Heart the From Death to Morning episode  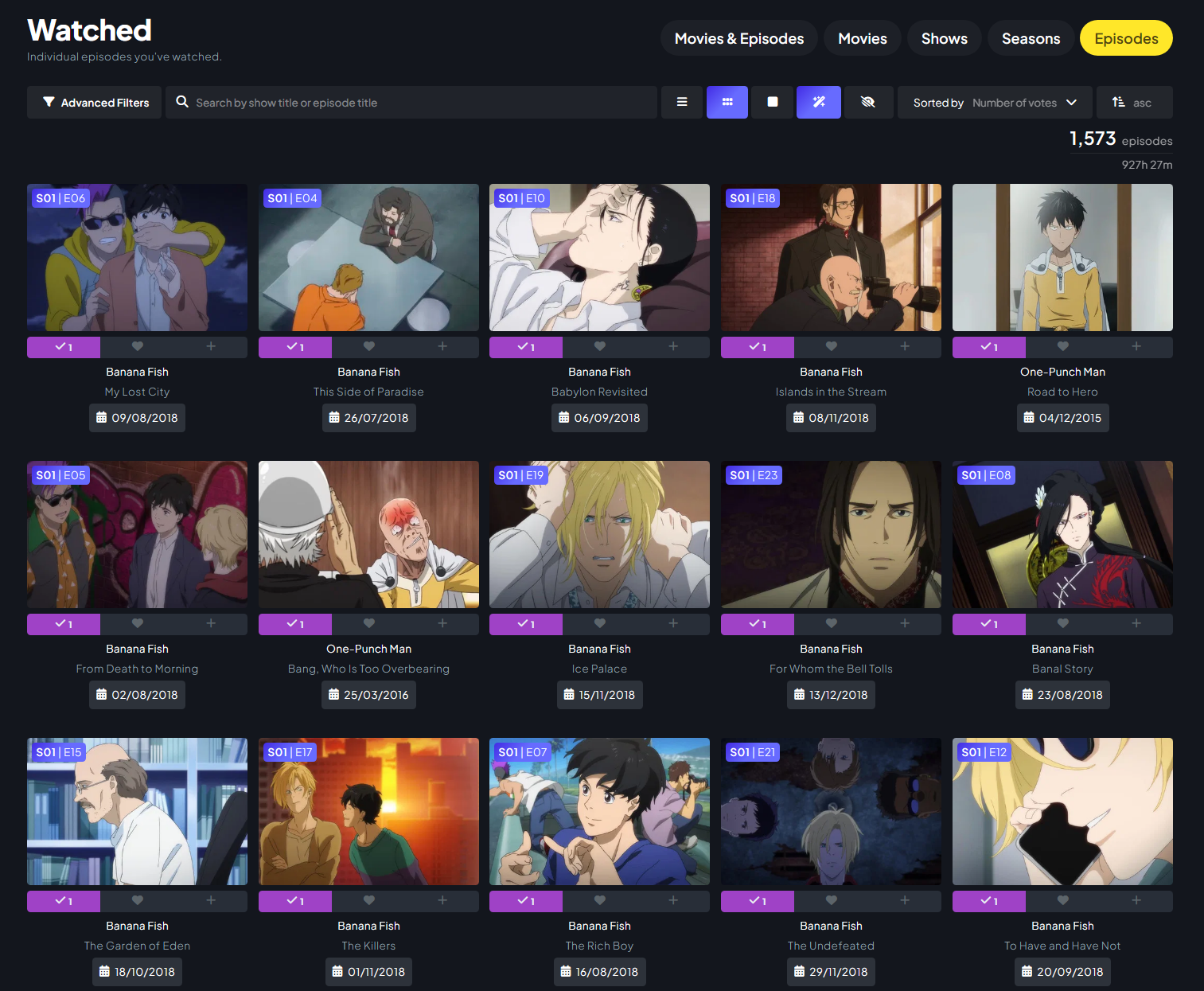[138, 624]
